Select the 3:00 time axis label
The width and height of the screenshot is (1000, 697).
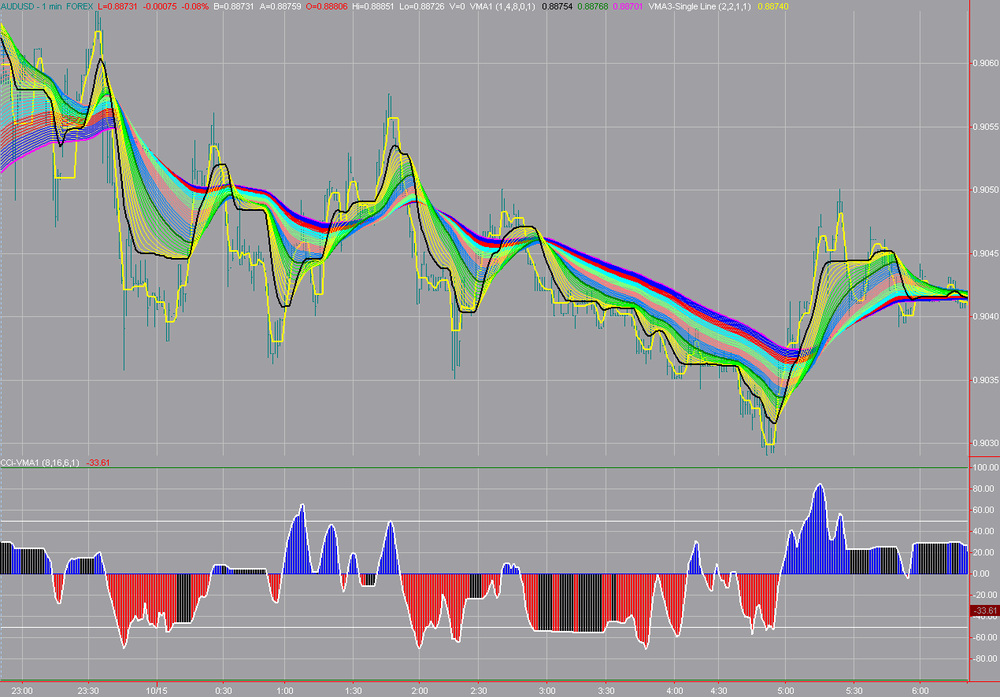click(547, 691)
